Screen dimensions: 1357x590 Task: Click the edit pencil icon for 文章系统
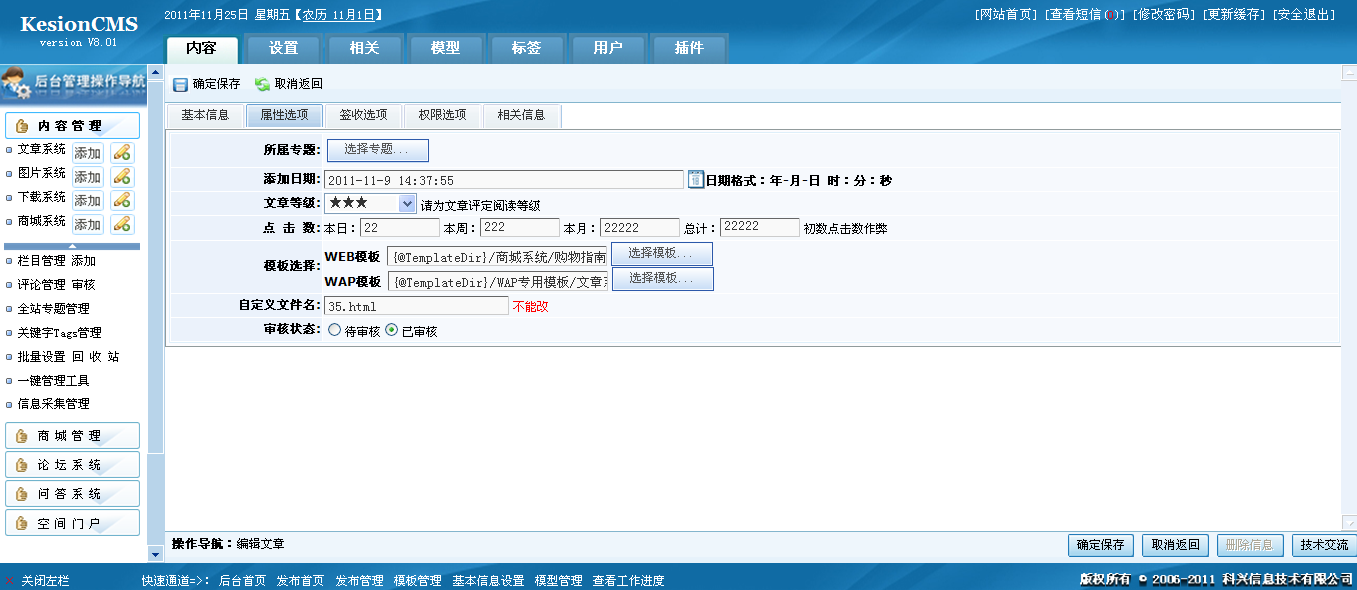122,153
